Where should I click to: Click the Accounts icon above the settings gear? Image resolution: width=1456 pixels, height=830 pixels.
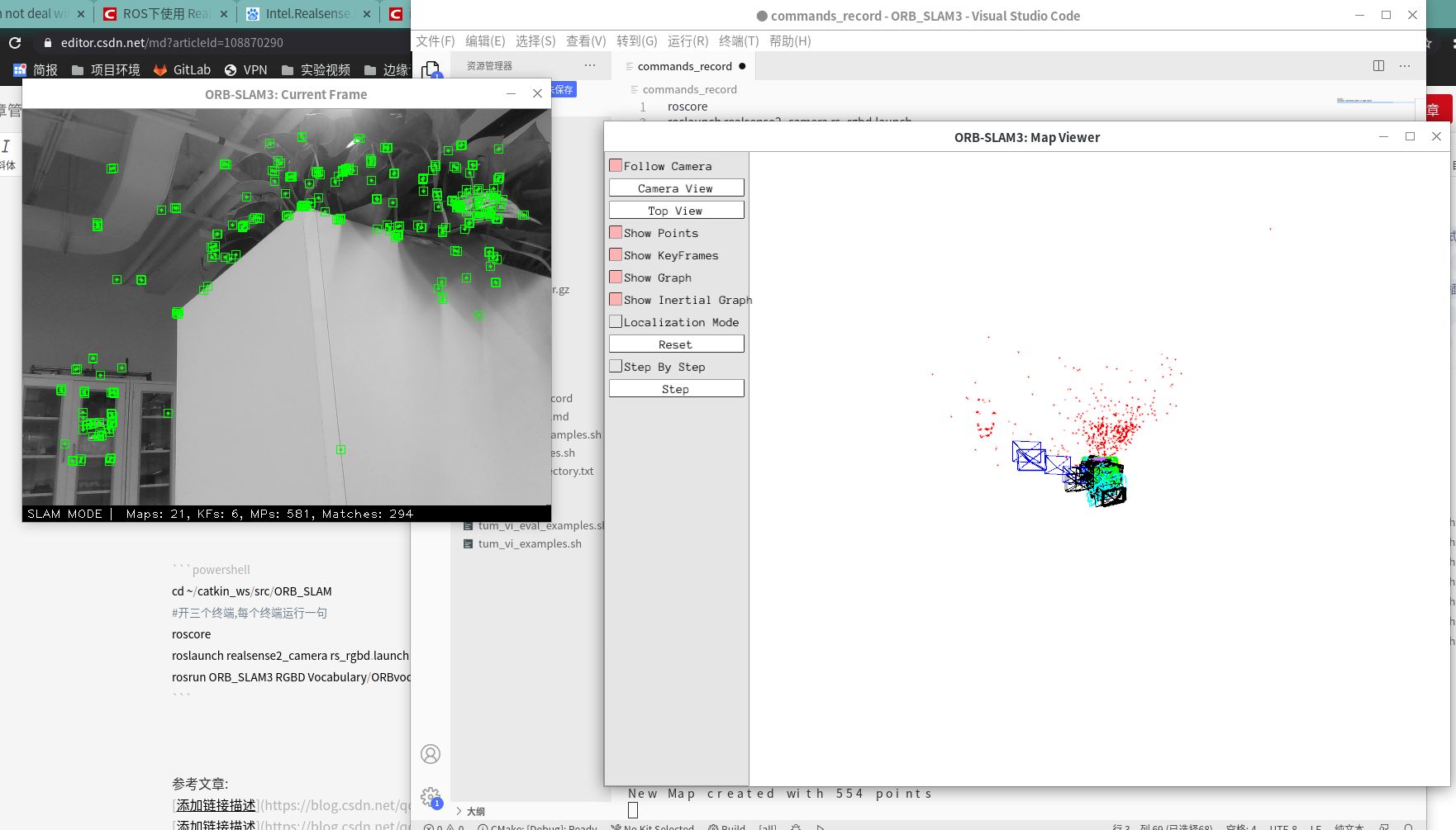[431, 754]
